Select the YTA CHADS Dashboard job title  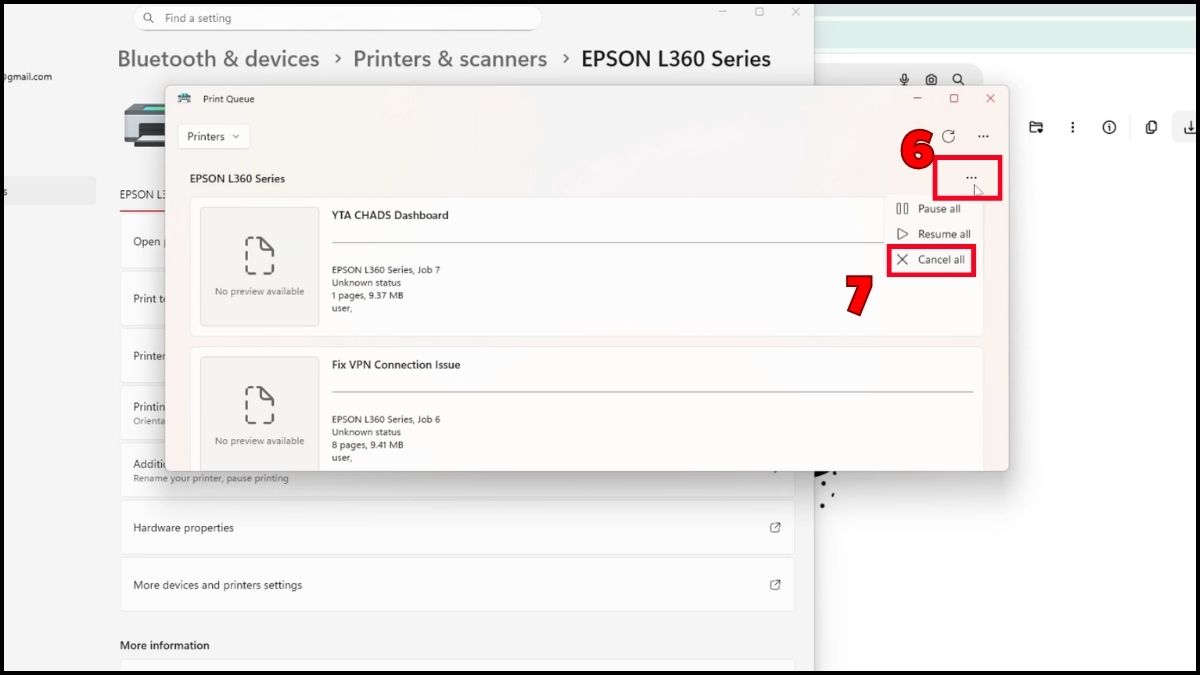click(x=390, y=215)
